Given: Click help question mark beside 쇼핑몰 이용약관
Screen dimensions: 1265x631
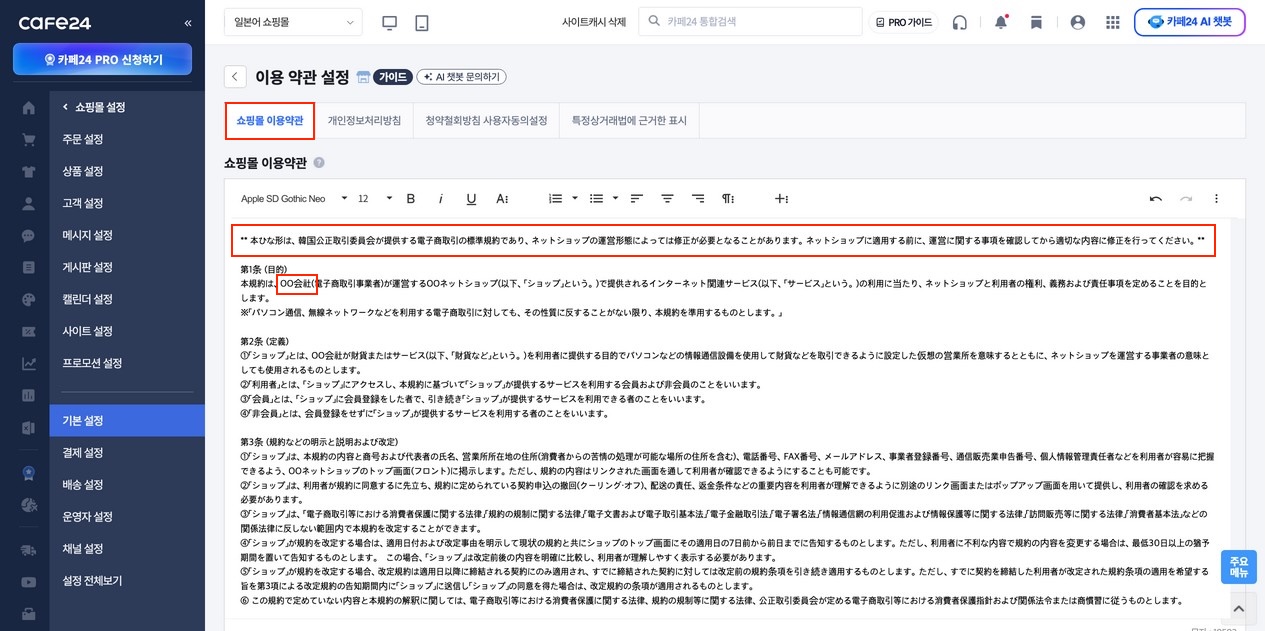Looking at the screenshot, I should (319, 162).
